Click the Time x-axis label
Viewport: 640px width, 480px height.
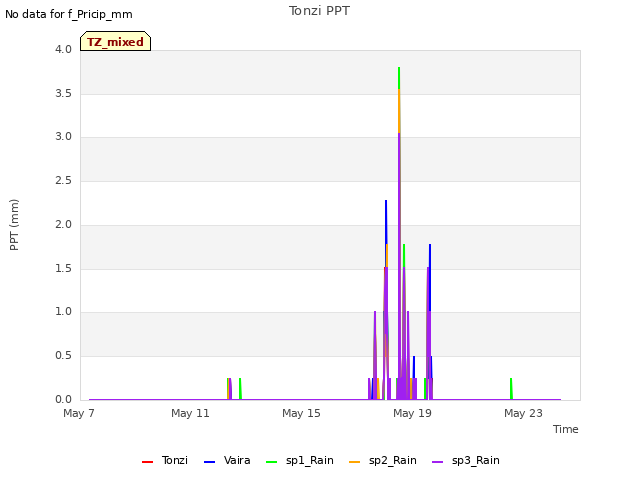[x=566, y=429]
